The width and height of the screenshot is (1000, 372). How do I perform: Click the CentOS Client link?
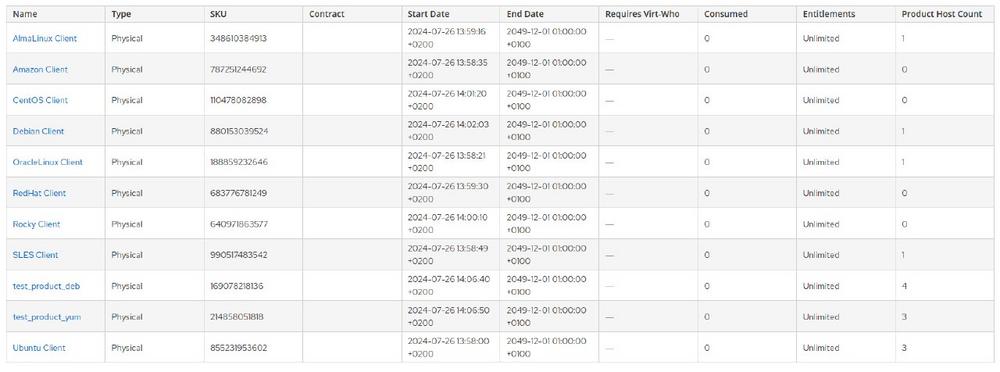pyautogui.click(x=40, y=100)
